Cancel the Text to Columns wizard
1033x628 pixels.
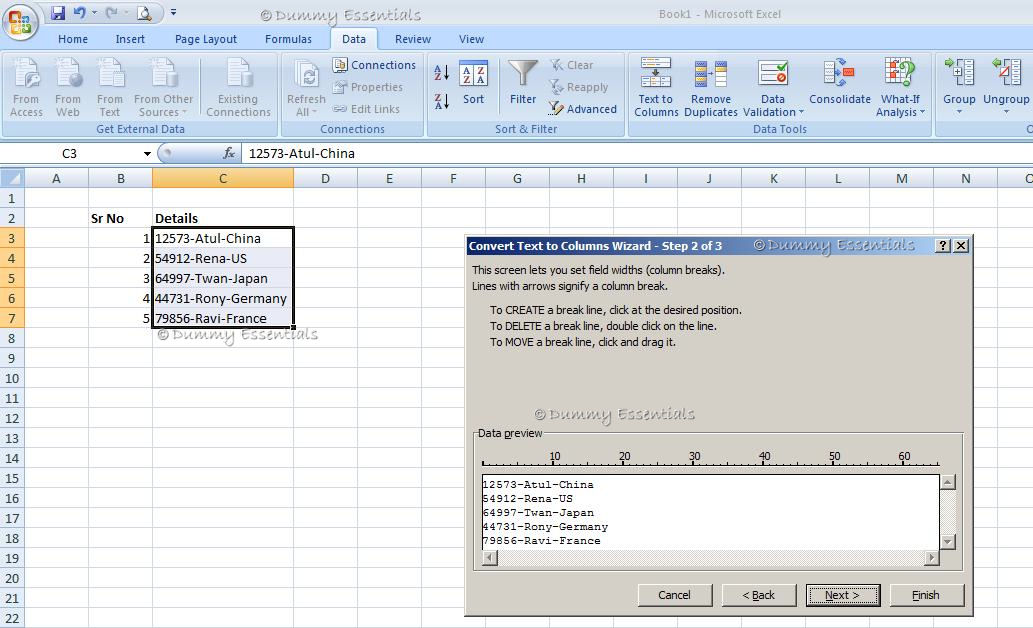(x=675, y=595)
